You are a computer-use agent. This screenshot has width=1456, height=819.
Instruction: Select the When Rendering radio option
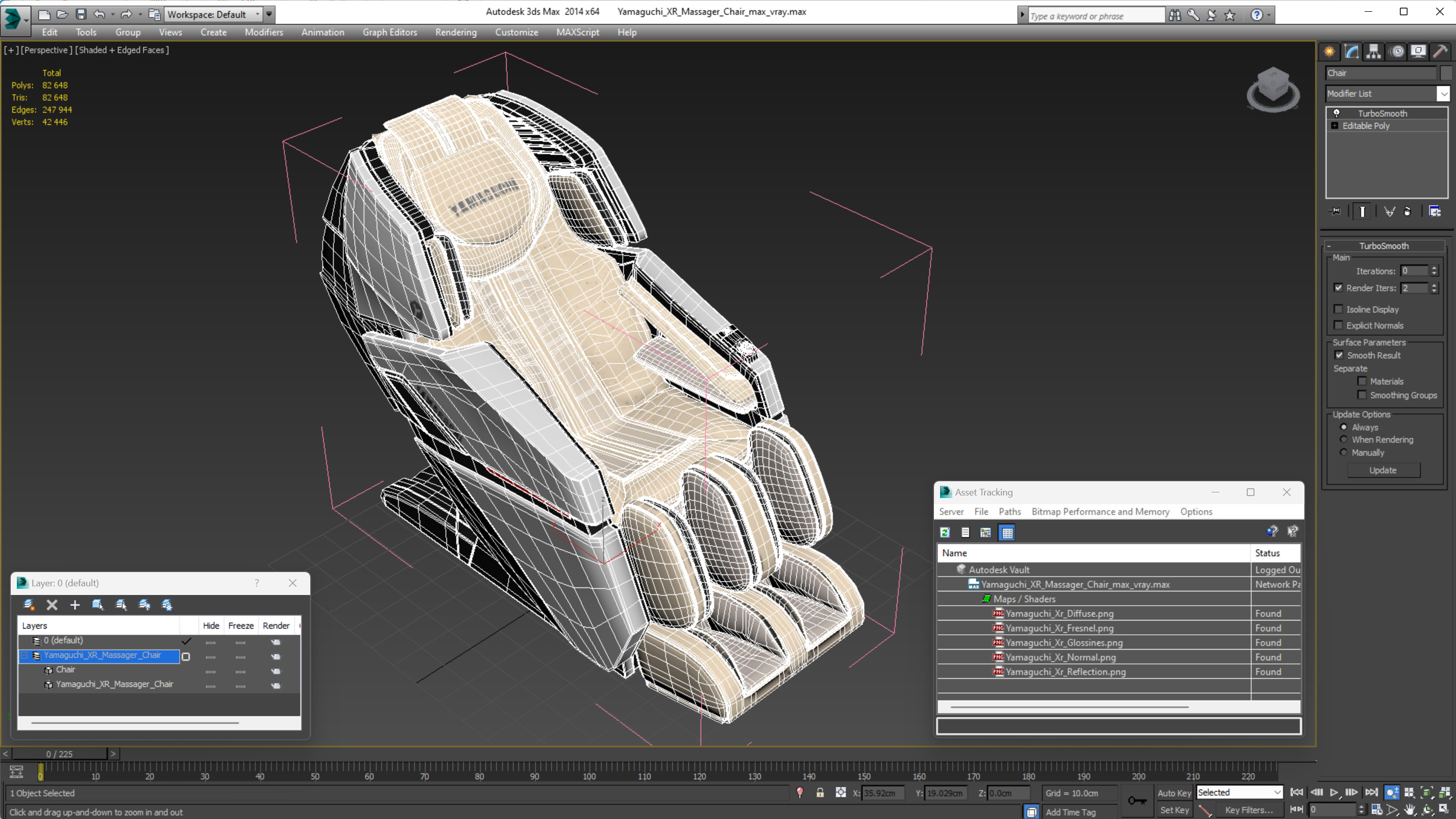click(1344, 439)
